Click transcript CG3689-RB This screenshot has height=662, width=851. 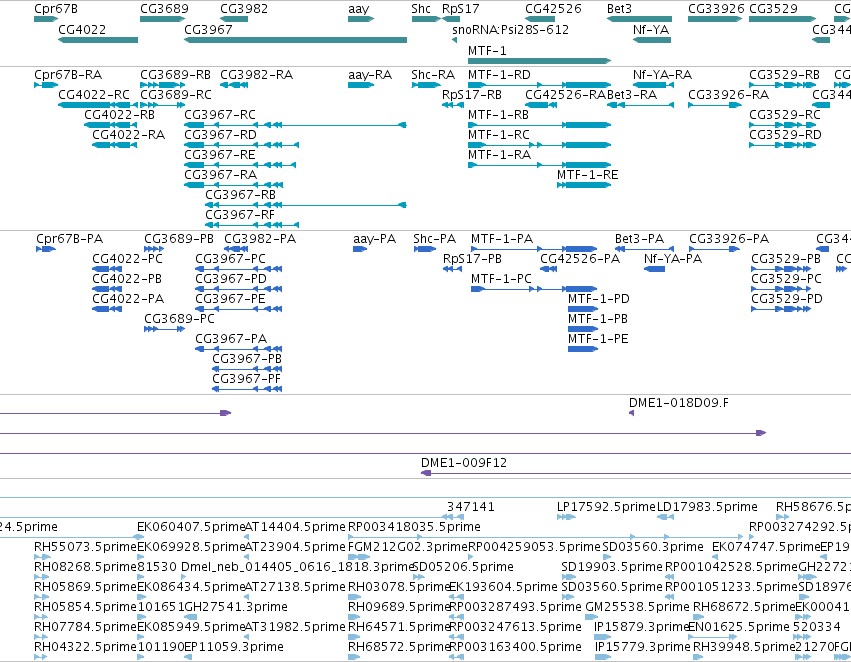[175, 74]
